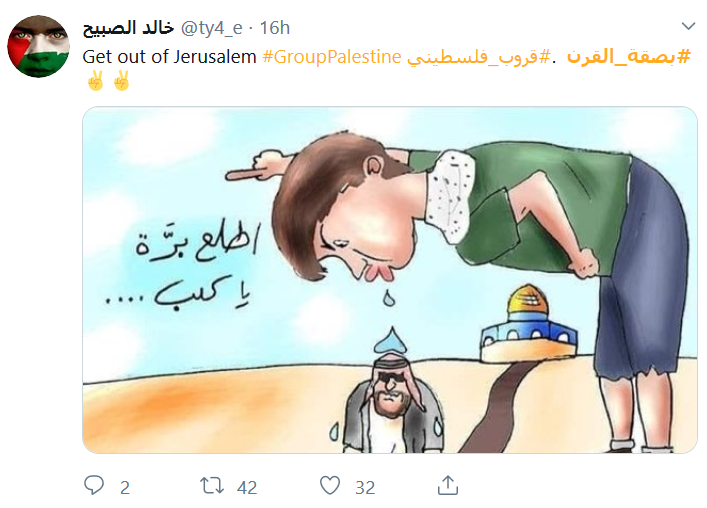View the retweet count 42
Viewport: 707px width, 508px height.
(247, 488)
